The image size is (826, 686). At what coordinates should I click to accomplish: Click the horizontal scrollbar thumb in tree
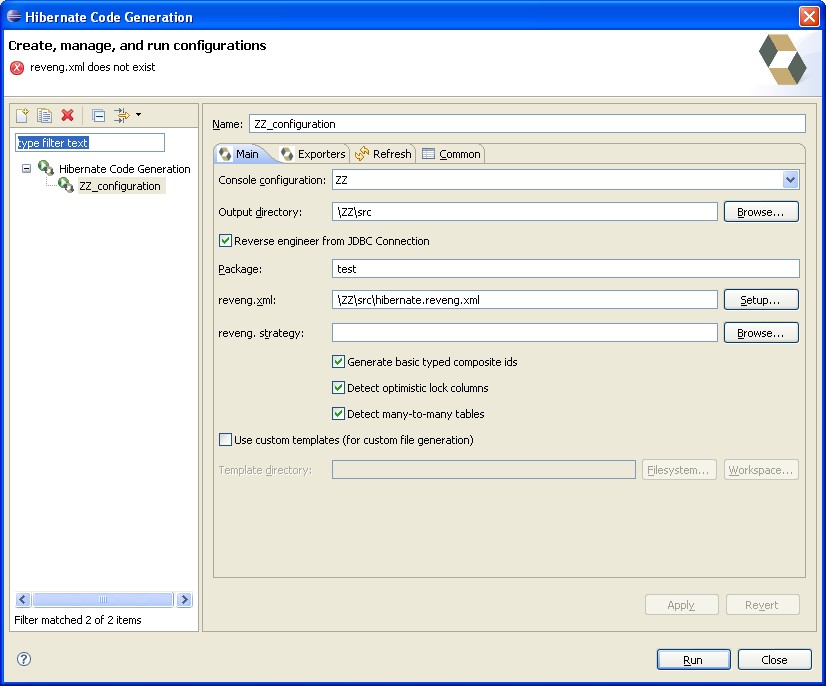pos(103,600)
